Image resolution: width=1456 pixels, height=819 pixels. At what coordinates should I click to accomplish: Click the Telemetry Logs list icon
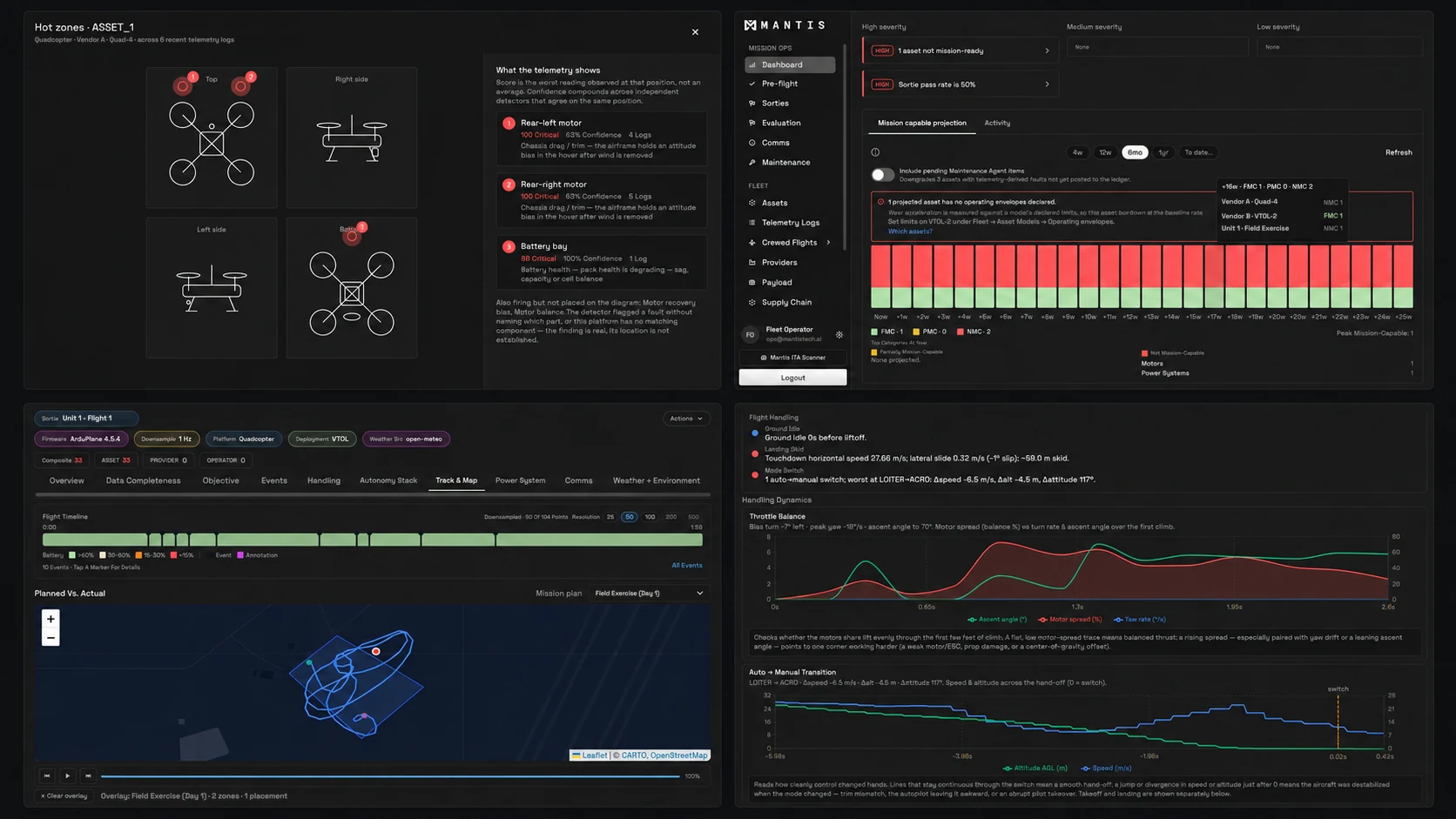(x=752, y=223)
